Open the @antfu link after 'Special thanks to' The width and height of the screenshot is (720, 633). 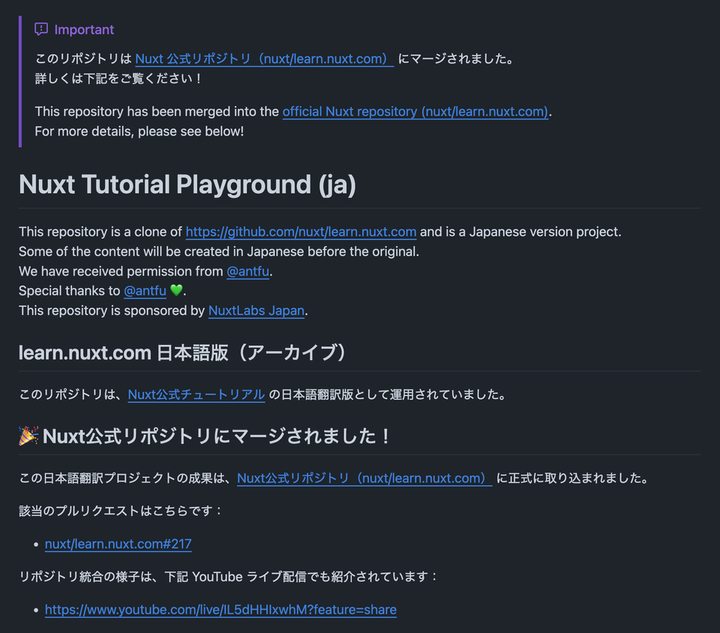pyautogui.click(x=145, y=291)
